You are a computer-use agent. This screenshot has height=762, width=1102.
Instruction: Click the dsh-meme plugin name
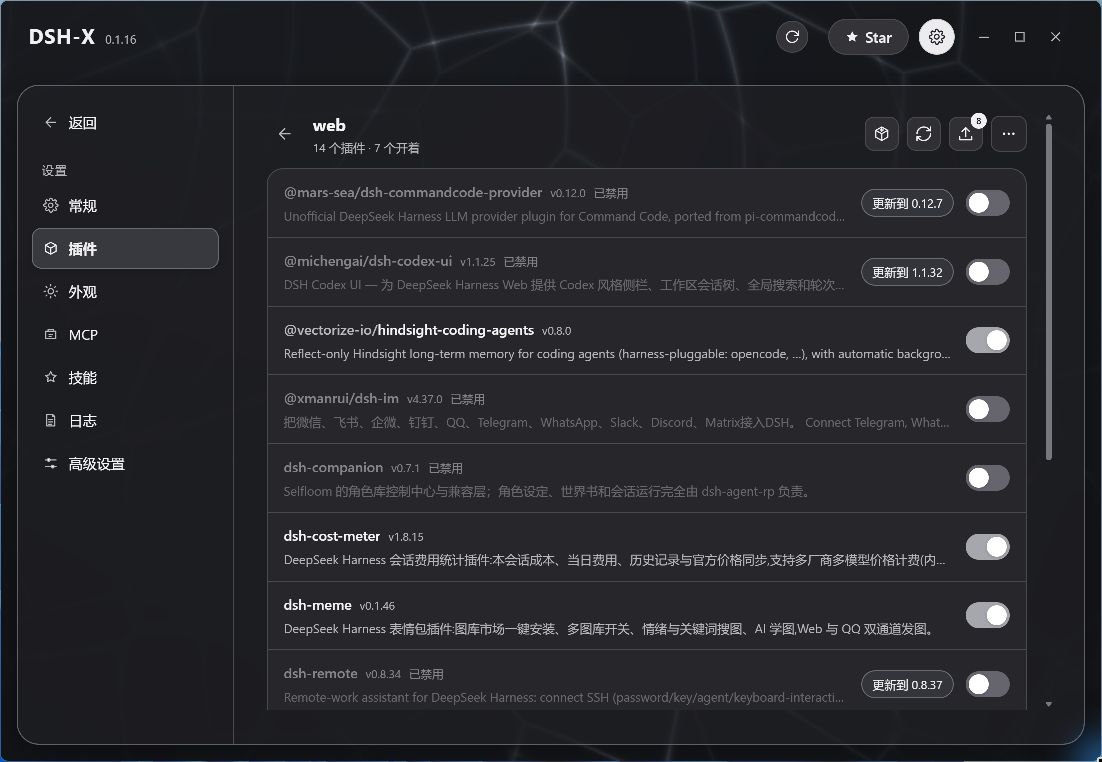(318, 605)
